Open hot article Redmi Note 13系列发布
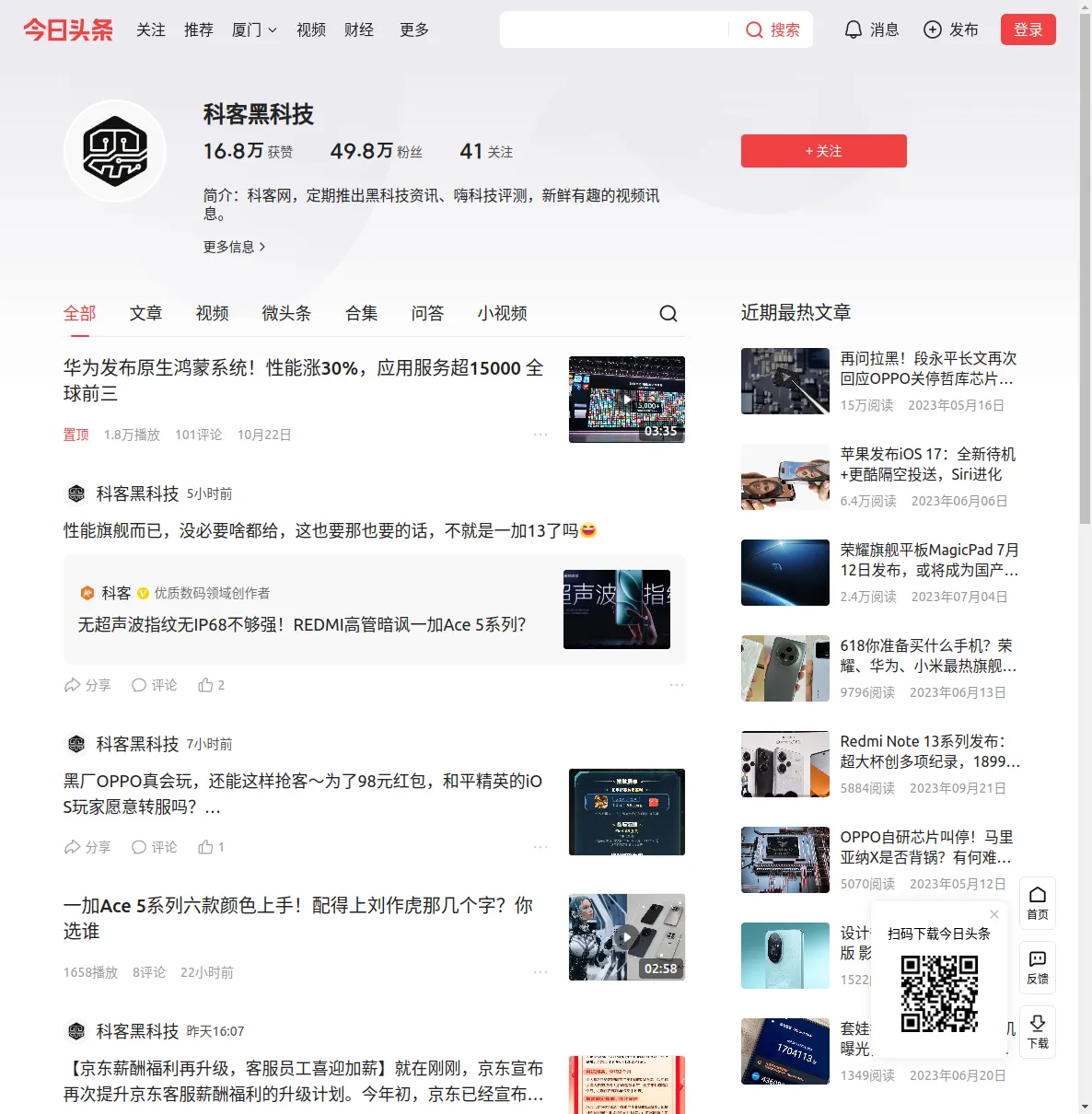Screen dimensions: 1092x1114 click(x=930, y=751)
